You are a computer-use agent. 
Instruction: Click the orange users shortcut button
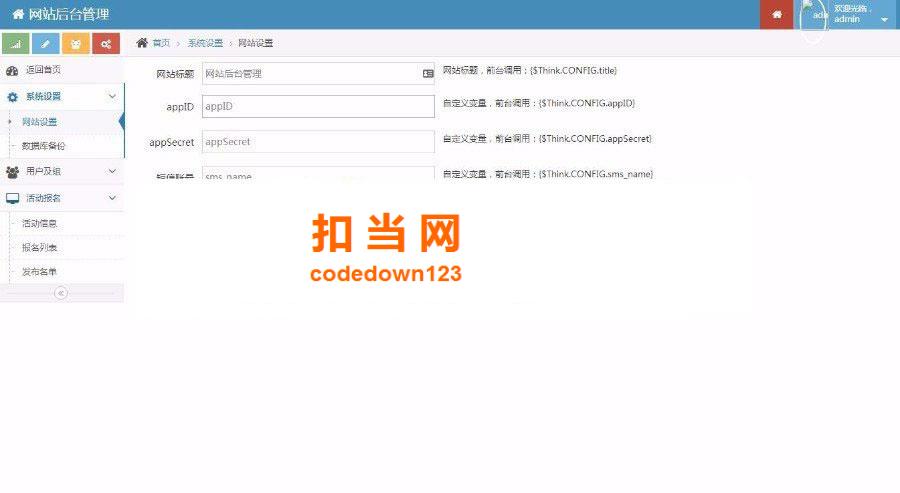pos(76,44)
